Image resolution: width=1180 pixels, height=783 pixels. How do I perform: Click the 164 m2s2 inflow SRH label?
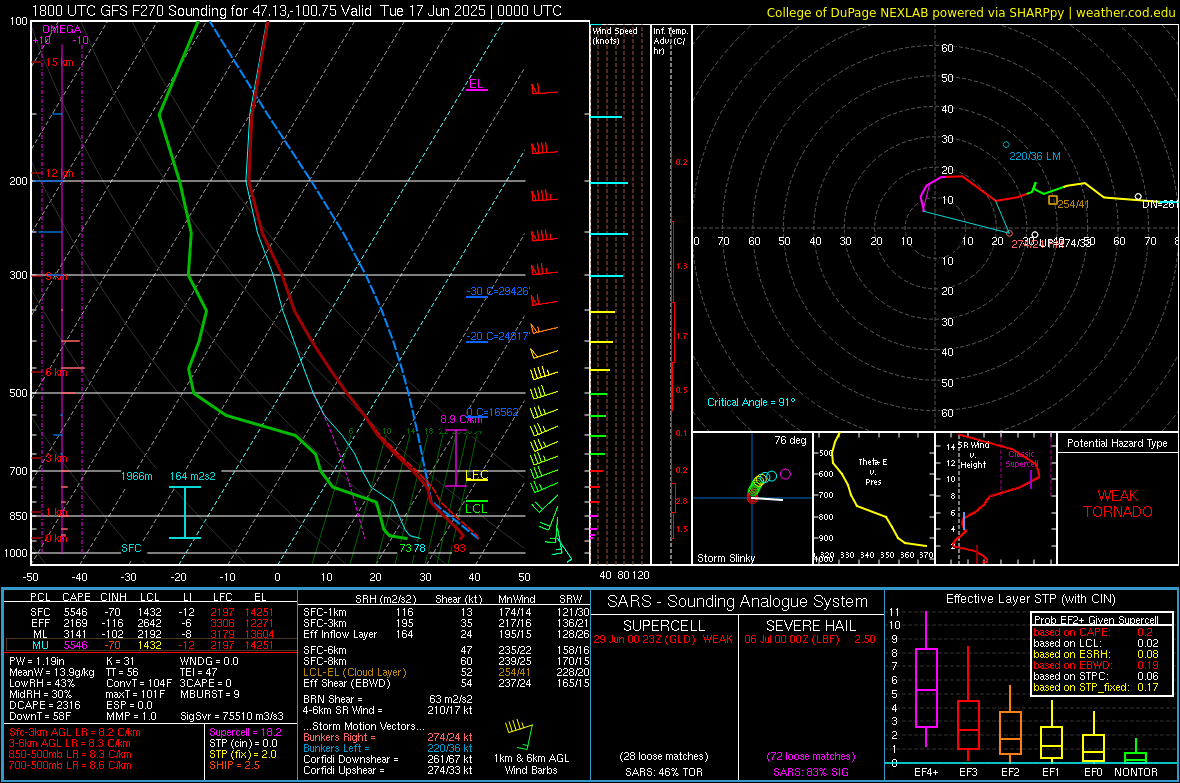point(193,477)
